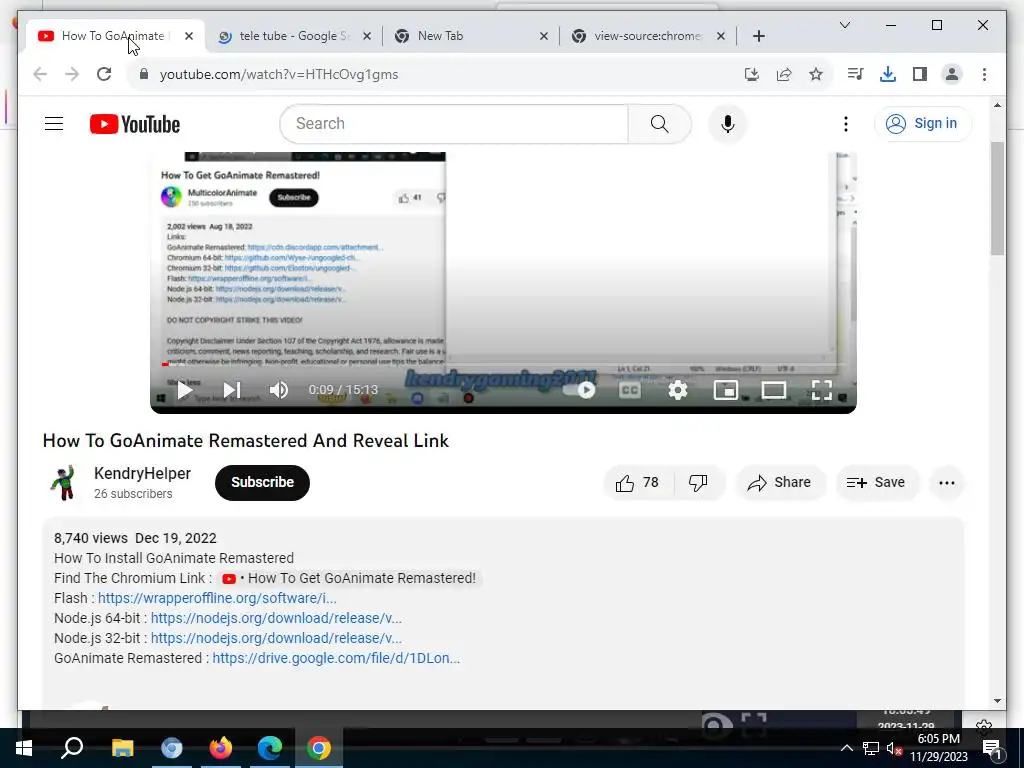Bookmark this page with star
The height and width of the screenshot is (768, 1024).
pos(816,74)
